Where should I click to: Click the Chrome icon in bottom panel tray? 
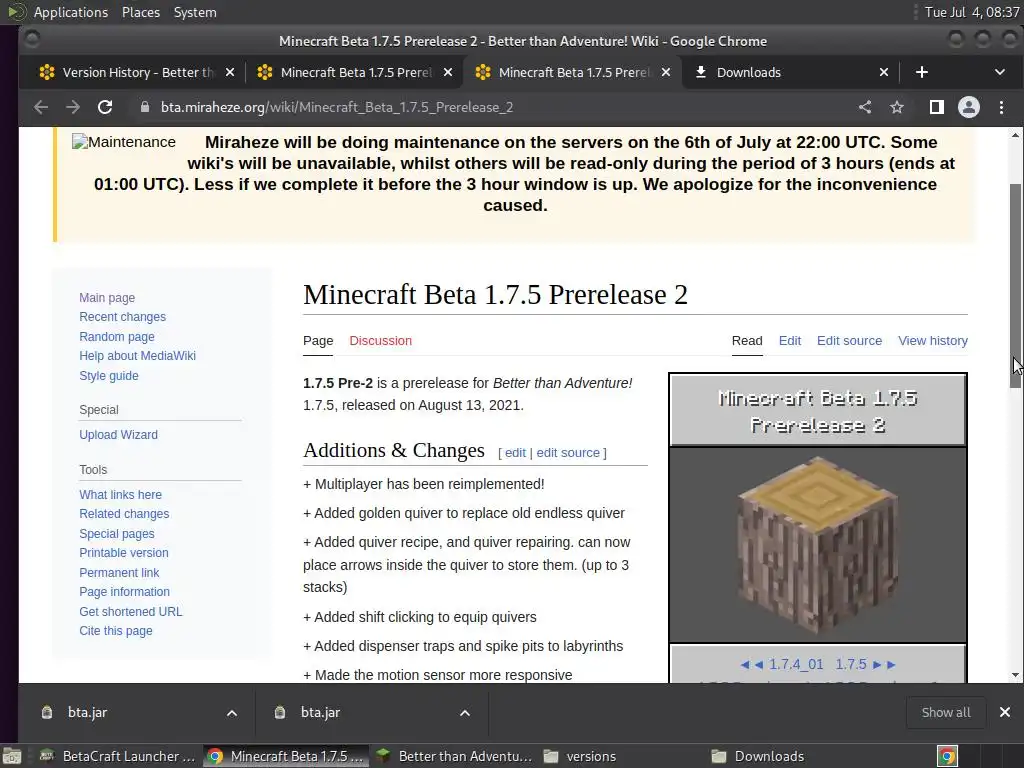pyautogui.click(x=947, y=756)
